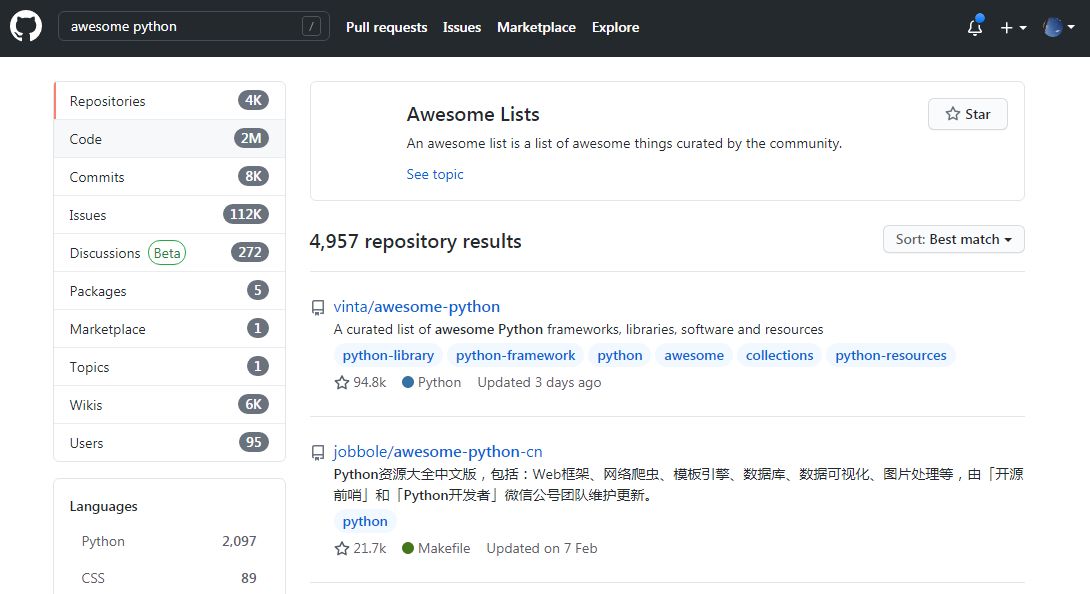The height and width of the screenshot is (594, 1090).
Task: Select the Commits results filter
Action: (x=170, y=177)
